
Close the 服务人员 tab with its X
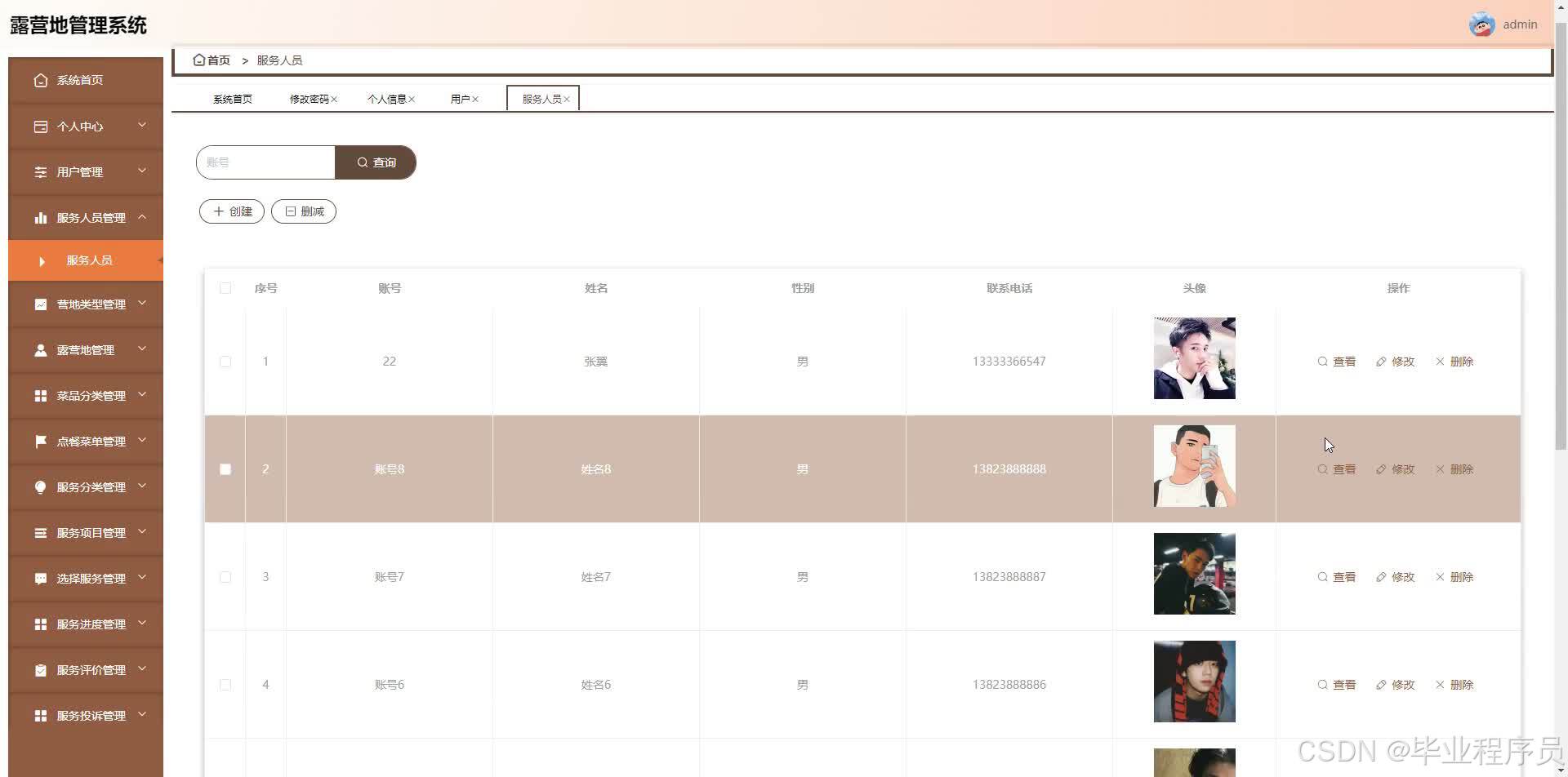pos(567,100)
